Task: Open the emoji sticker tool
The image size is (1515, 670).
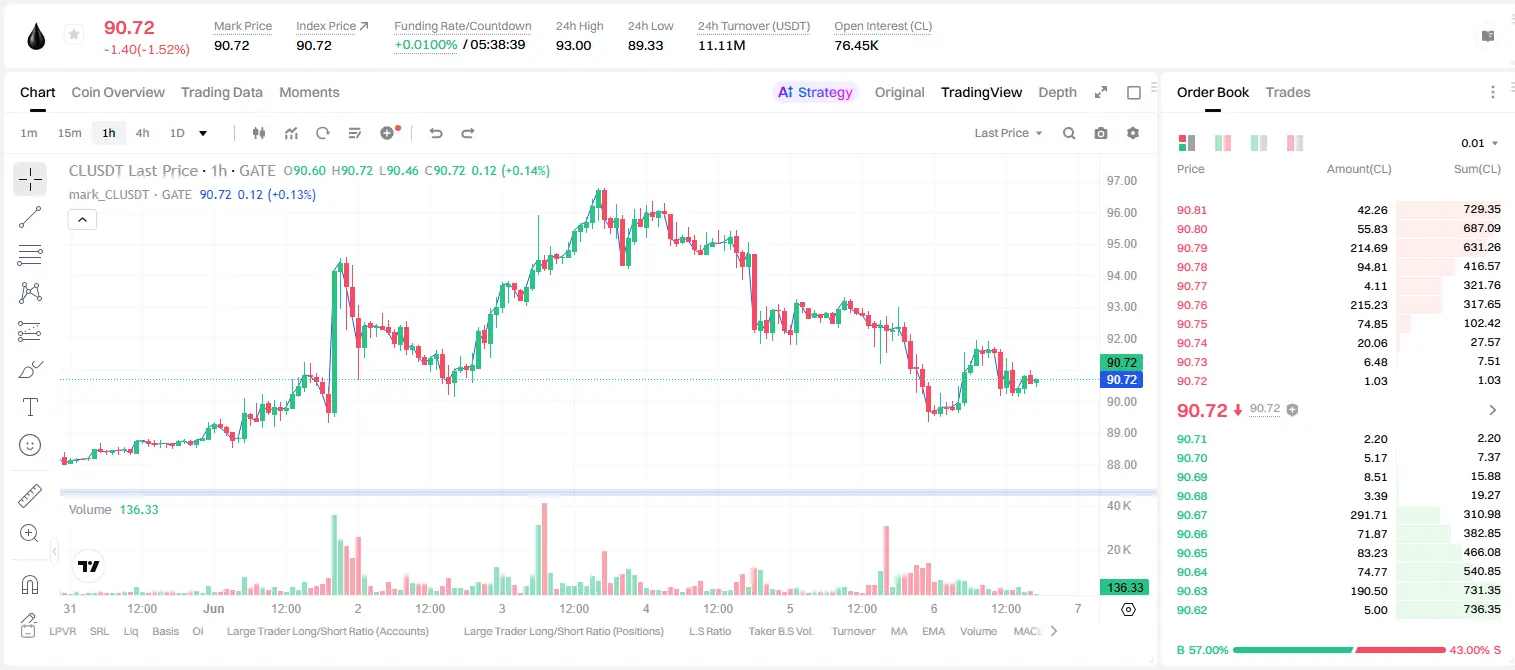Action: point(30,445)
